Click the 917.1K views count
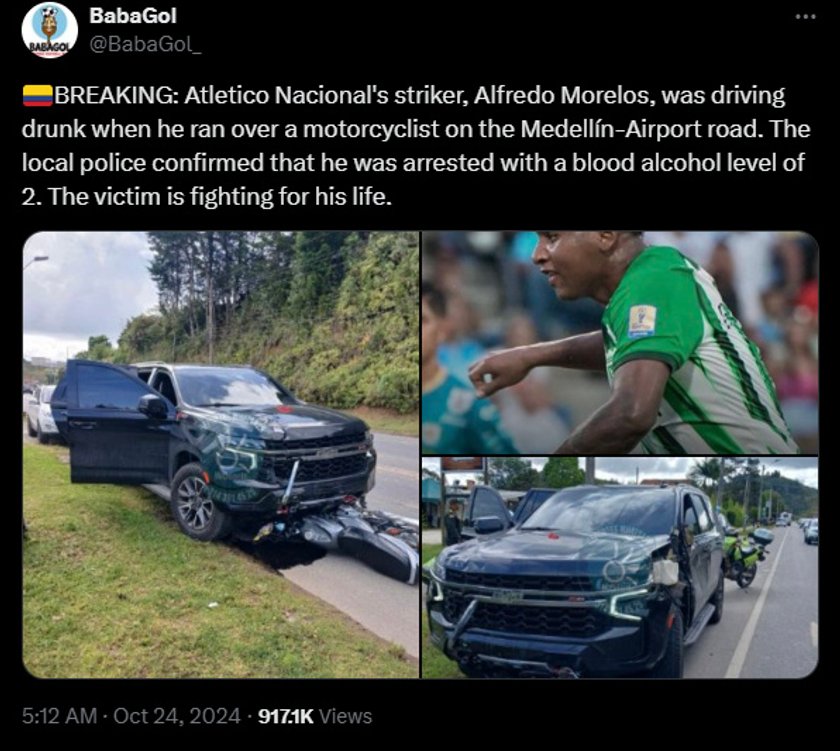840x751 pixels. point(286,716)
